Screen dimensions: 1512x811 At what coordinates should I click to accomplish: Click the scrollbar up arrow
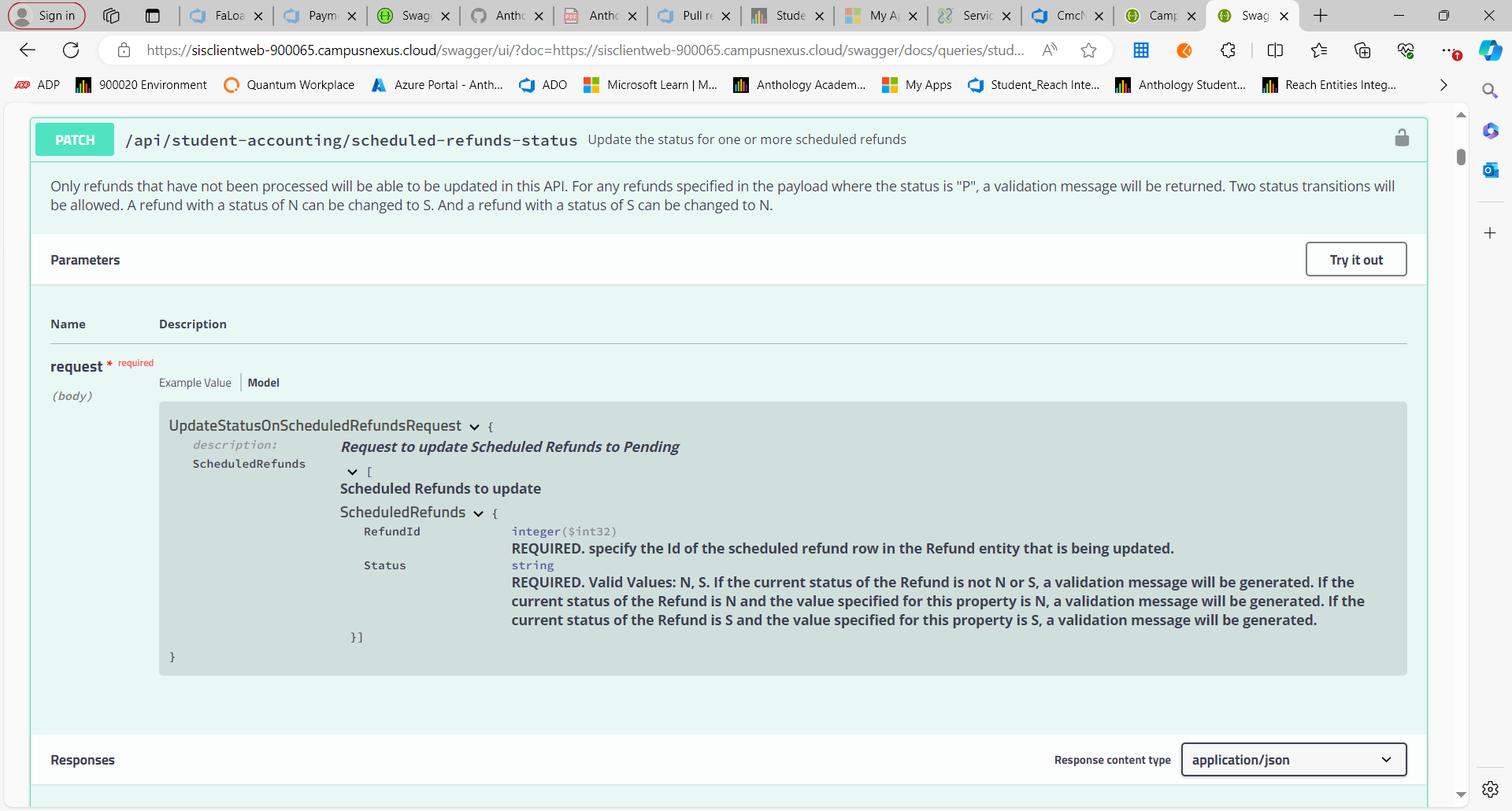(x=1461, y=115)
